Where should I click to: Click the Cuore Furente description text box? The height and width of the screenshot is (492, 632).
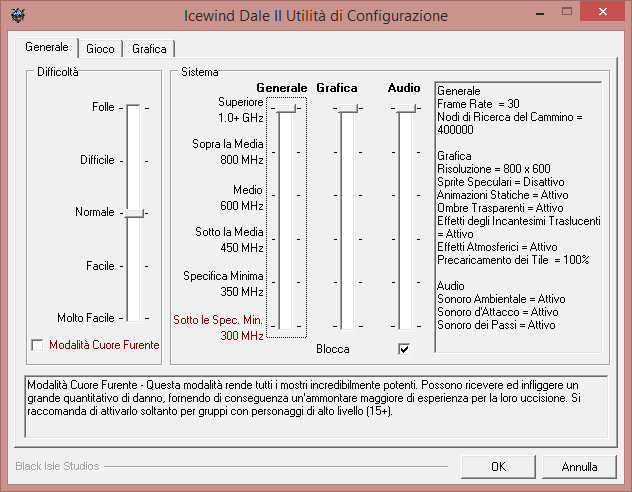tap(316, 406)
